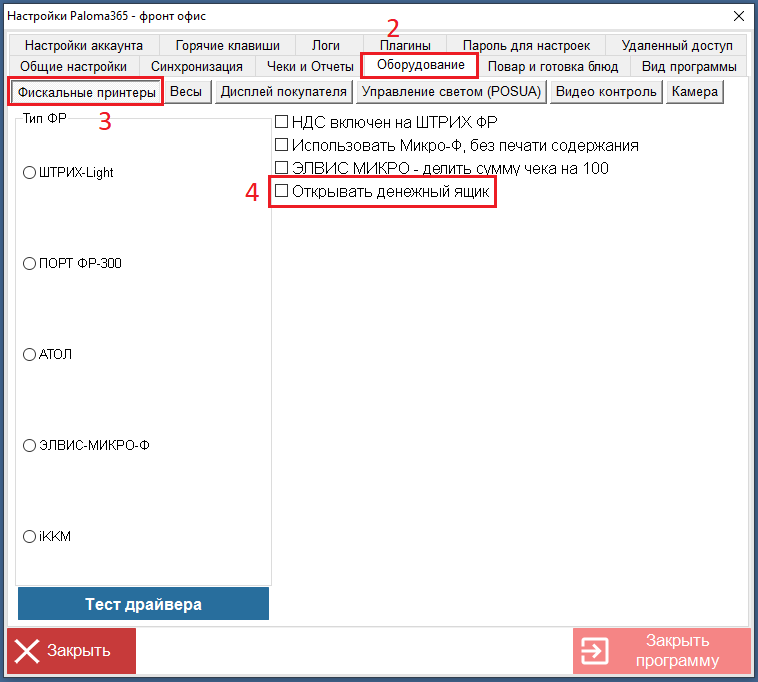
Task: Click the X icon on Закрыть button
Action: point(28,651)
